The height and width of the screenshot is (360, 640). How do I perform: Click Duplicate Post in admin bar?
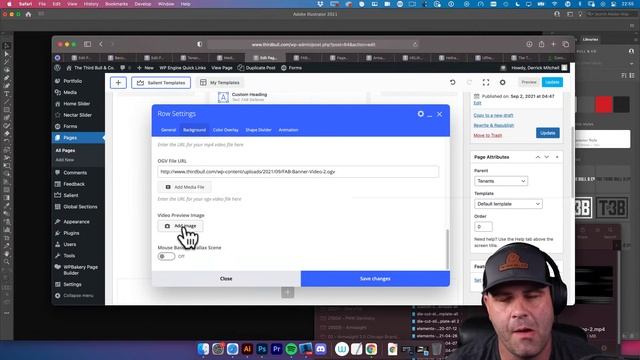pyautogui.click(x=257, y=68)
